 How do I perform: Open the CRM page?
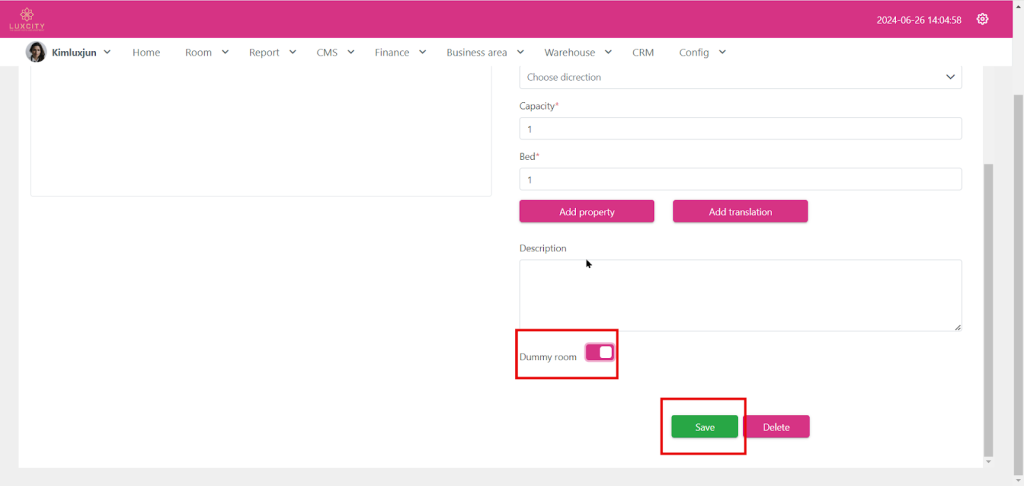click(643, 52)
